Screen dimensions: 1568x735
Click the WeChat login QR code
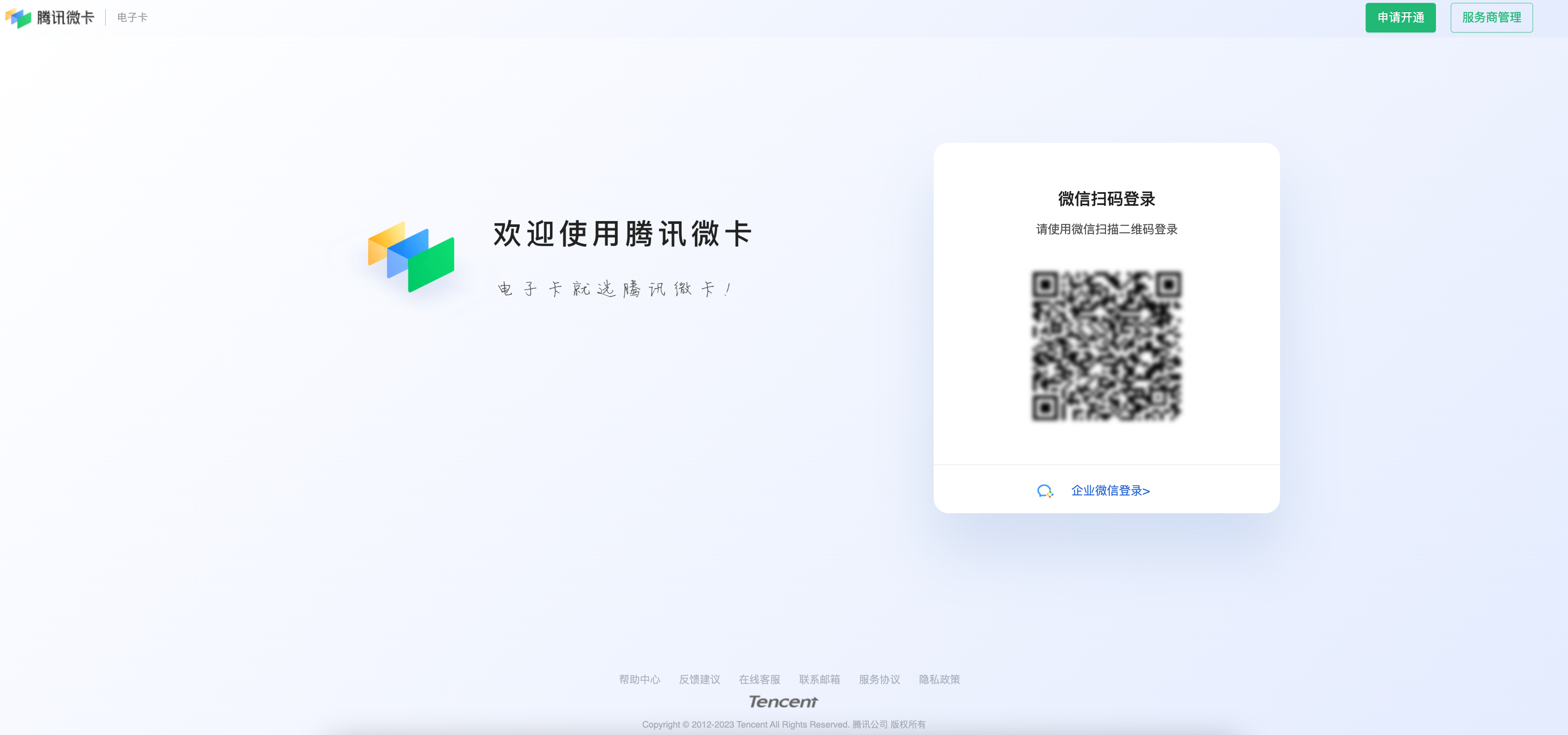(x=1106, y=345)
